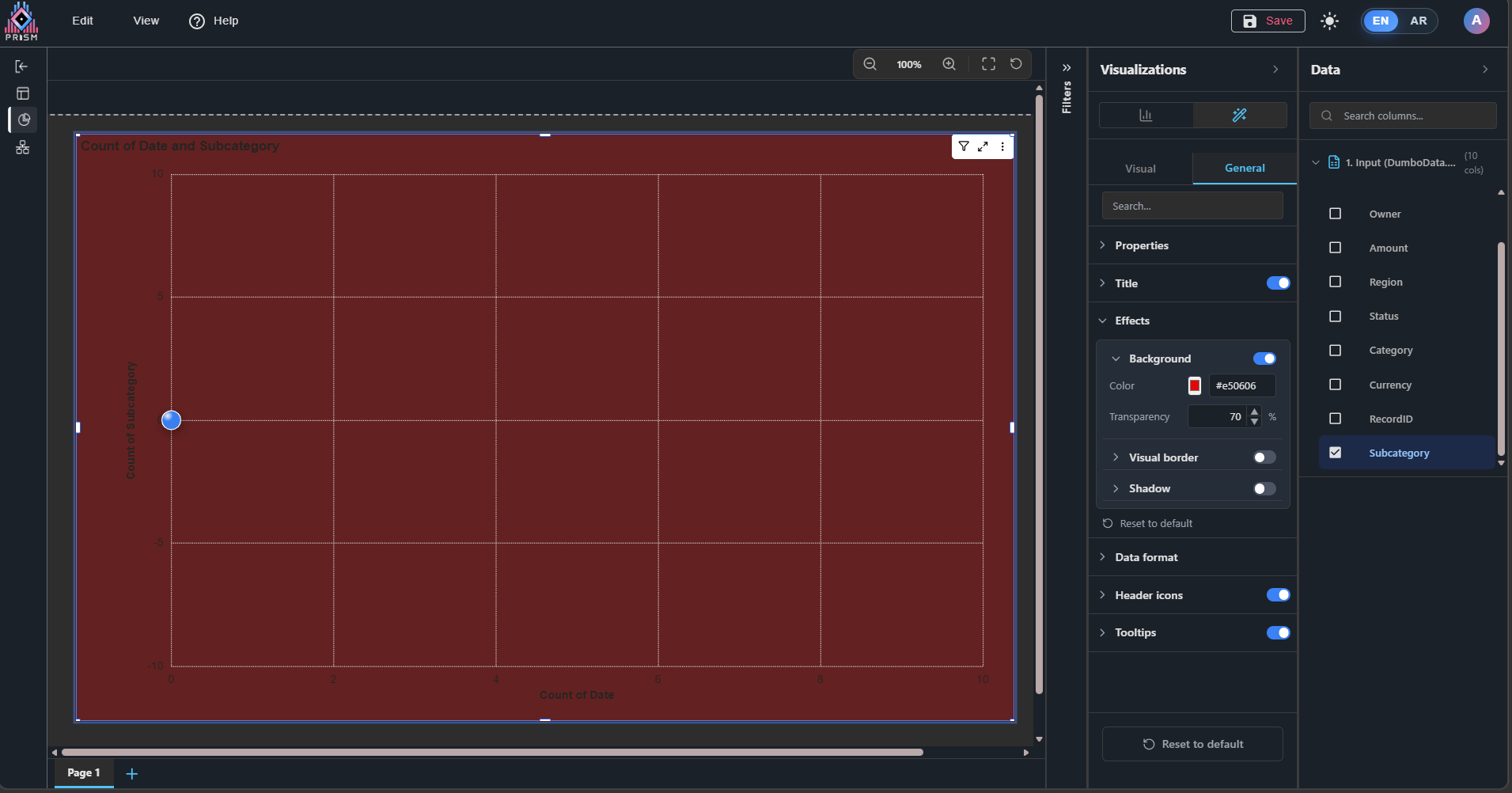Expand the Data format section
Screen dimensions: 1512x793
tap(1146, 557)
